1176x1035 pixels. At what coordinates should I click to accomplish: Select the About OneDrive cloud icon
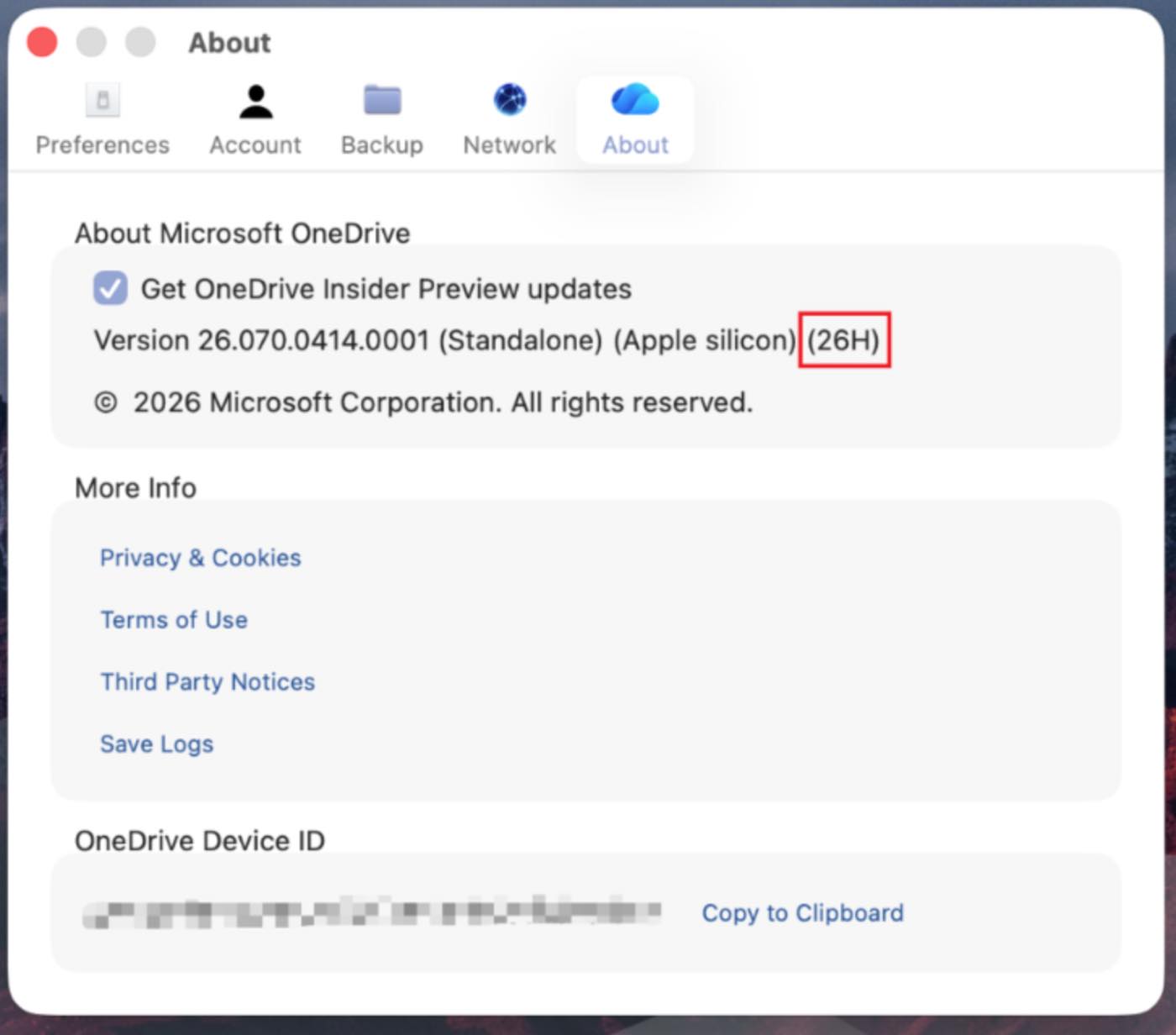pyautogui.click(x=635, y=100)
